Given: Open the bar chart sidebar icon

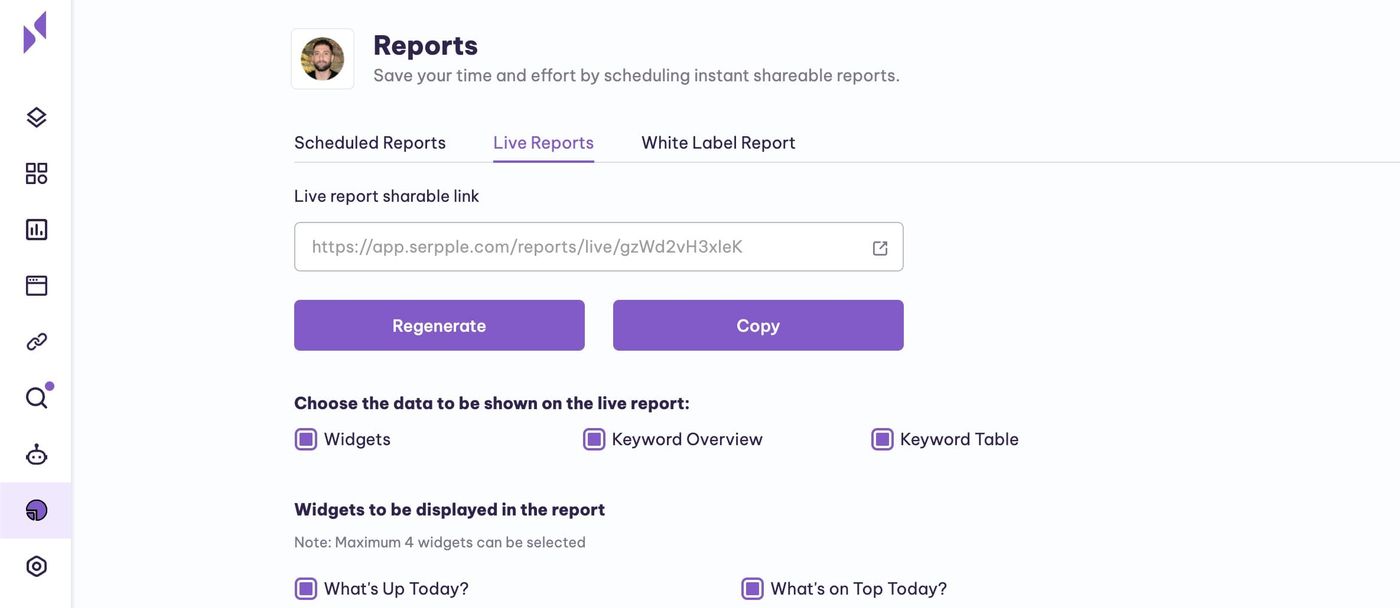Looking at the screenshot, I should 36,230.
